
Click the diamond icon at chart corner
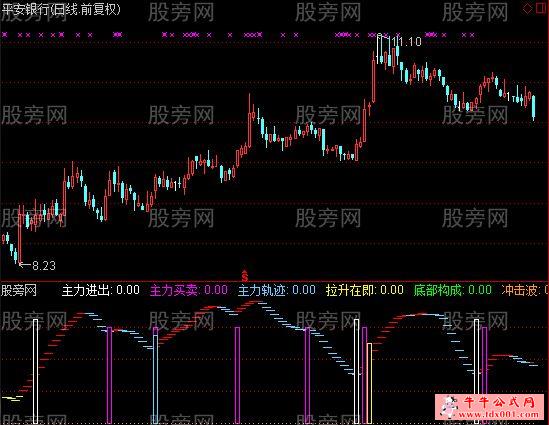(x=527, y=9)
